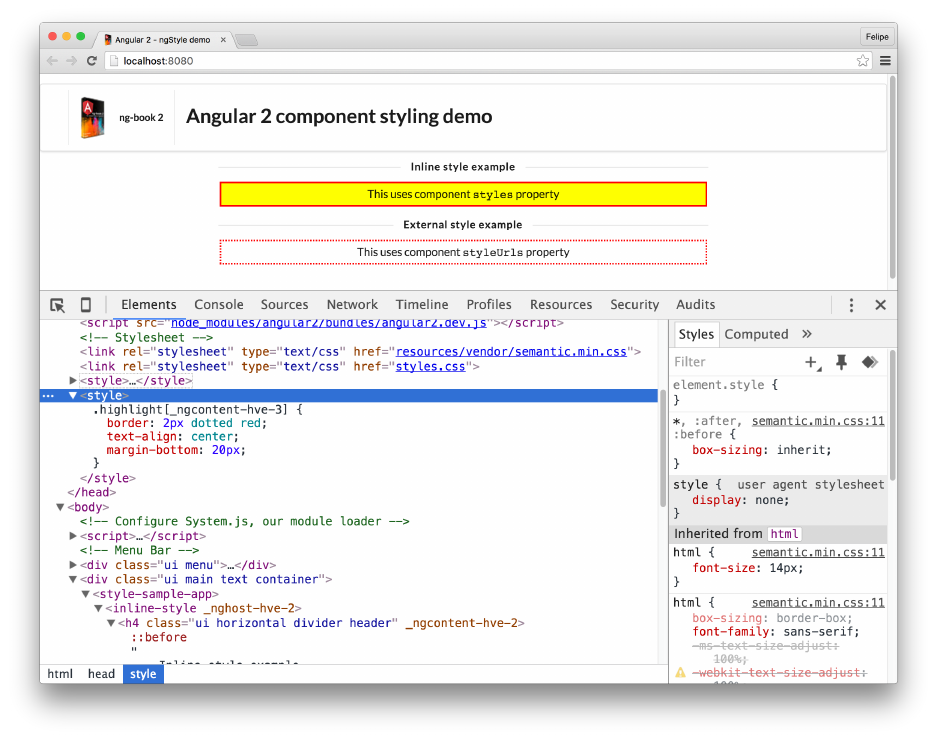
Task: Click the Felipe profile button
Action: tap(877, 37)
